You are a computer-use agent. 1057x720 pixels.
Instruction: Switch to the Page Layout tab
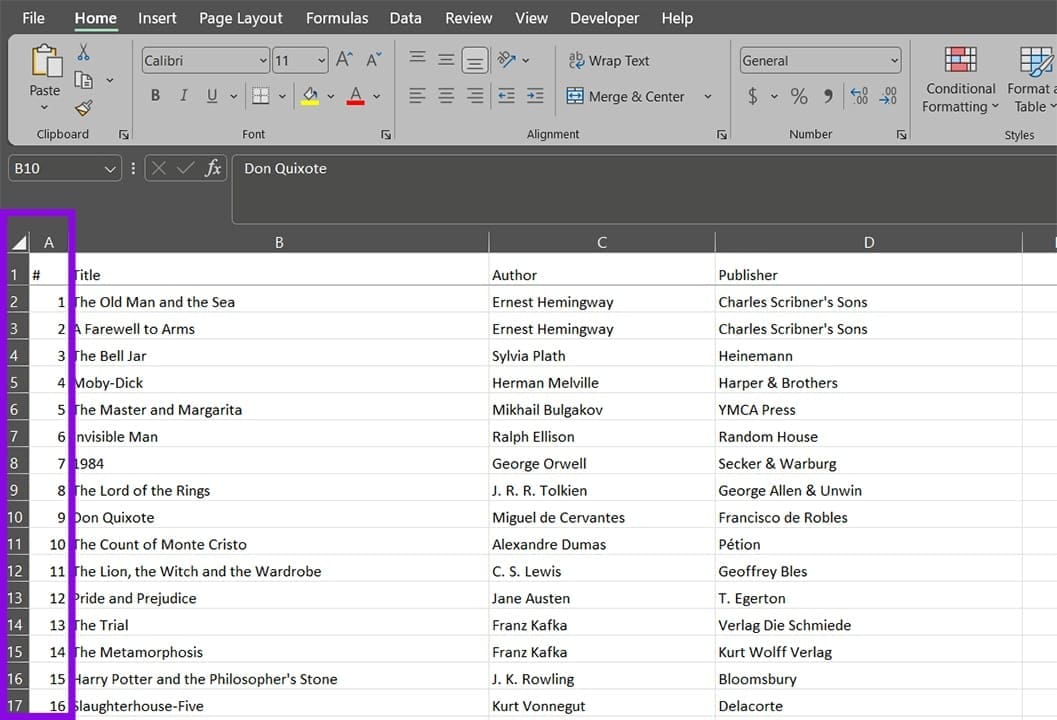pyautogui.click(x=241, y=18)
